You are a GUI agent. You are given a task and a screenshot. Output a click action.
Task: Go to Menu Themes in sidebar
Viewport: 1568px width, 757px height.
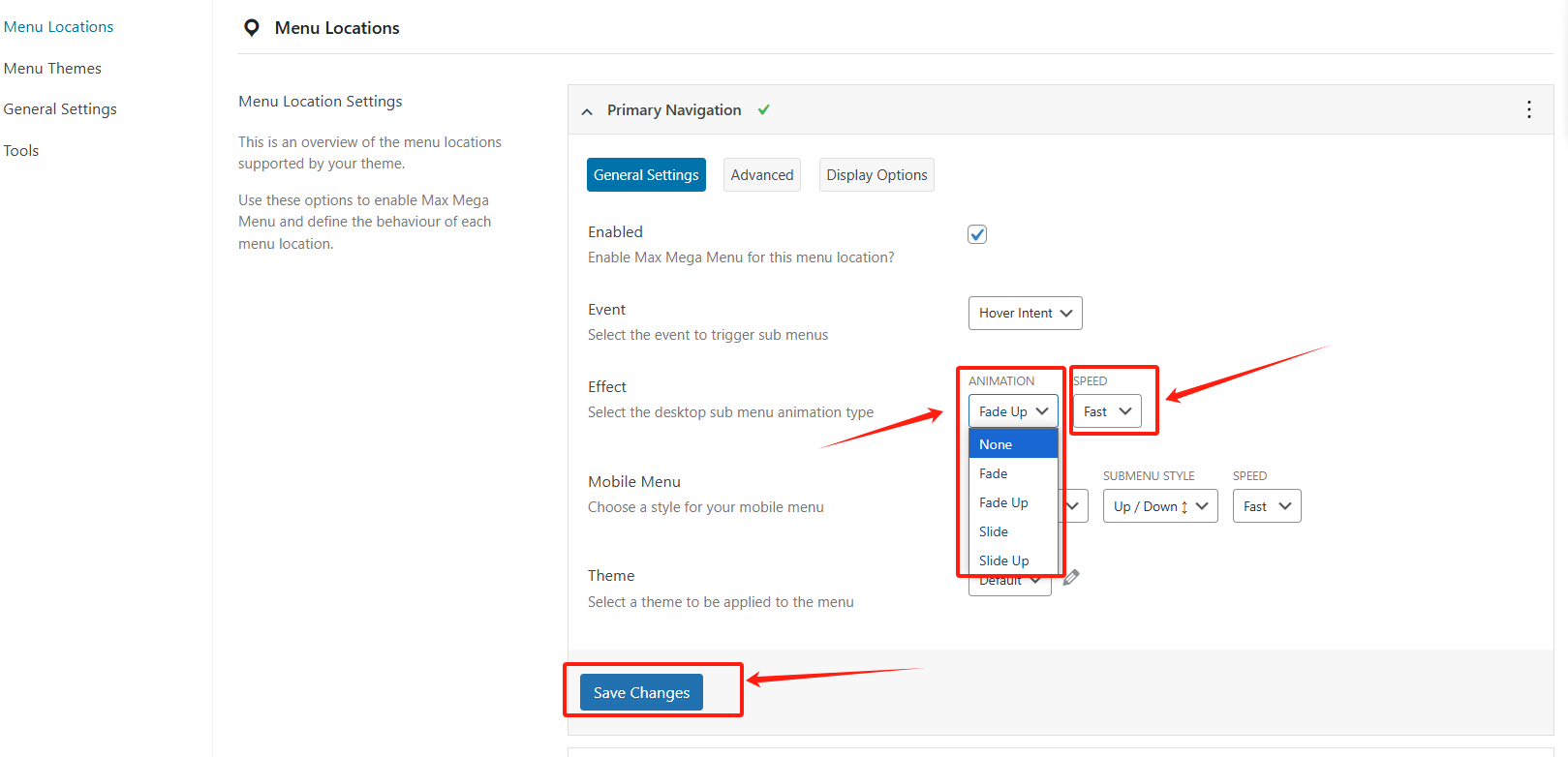[x=52, y=69]
